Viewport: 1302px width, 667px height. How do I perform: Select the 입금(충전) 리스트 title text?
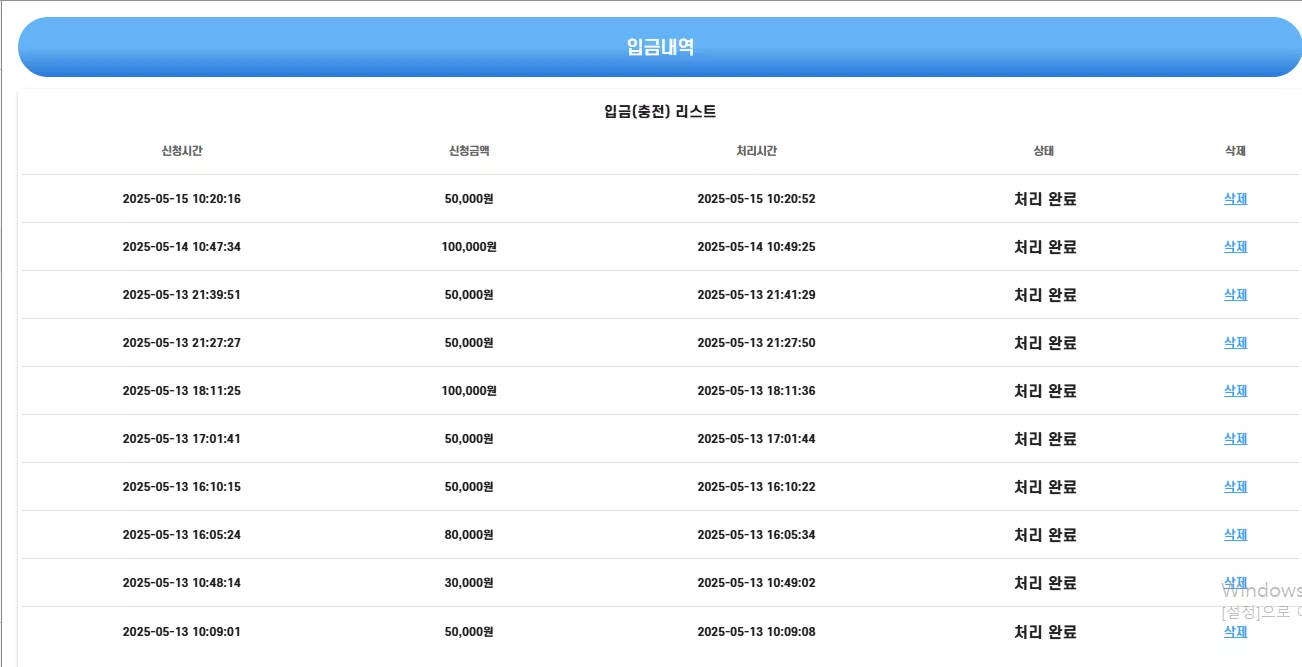click(x=660, y=112)
